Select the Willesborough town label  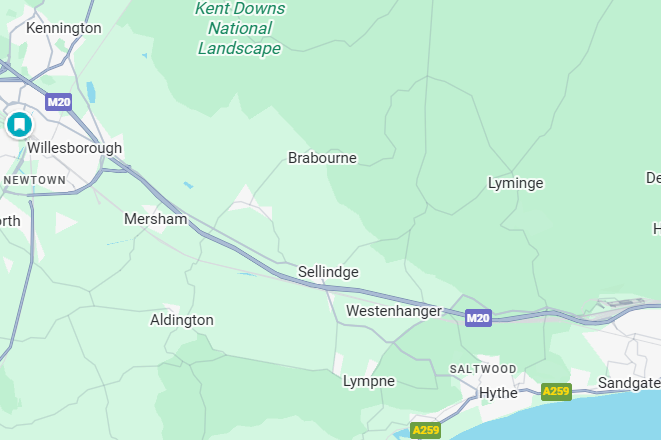pyautogui.click(x=75, y=148)
